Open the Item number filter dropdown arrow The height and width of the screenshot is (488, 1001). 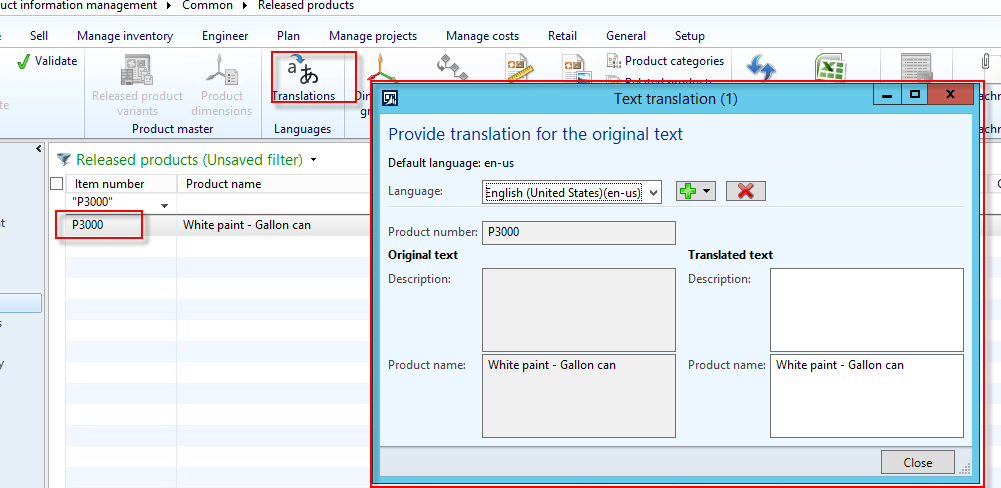coord(164,205)
